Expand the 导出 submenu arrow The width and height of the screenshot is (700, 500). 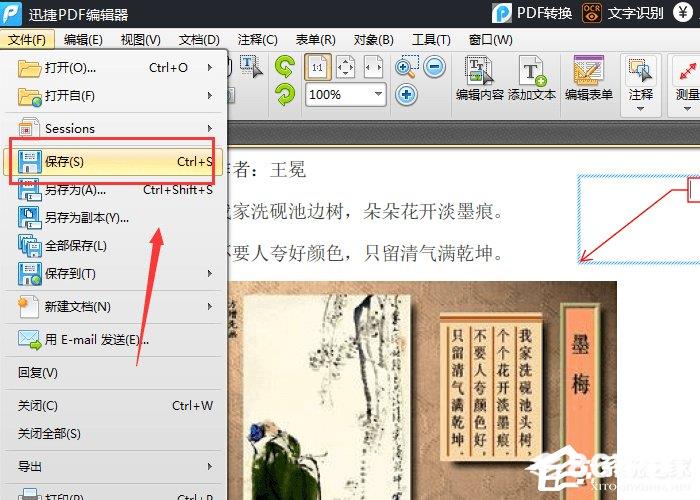coord(210,467)
